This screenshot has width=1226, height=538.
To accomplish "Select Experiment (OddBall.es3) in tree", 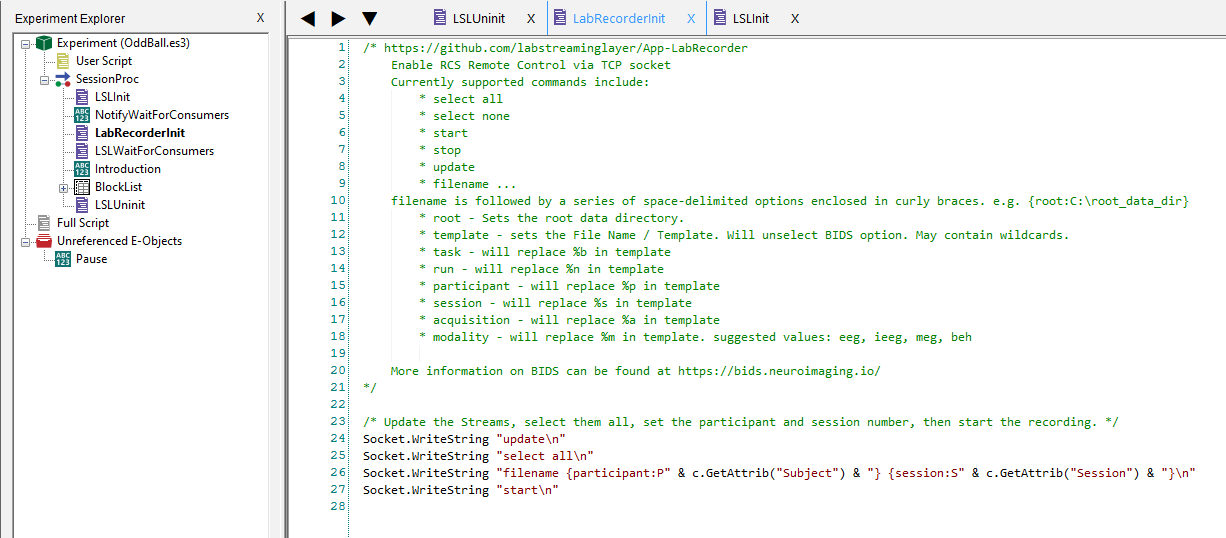I will coord(123,43).
